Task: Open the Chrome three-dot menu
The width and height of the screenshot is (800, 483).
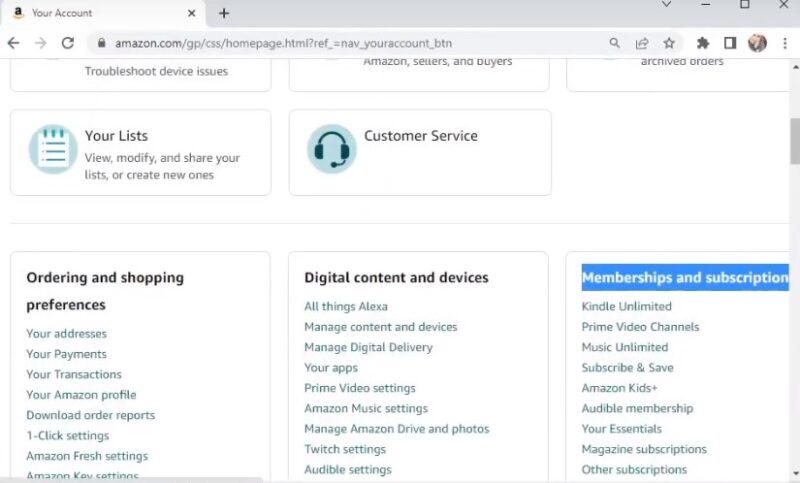Action: tap(785, 43)
